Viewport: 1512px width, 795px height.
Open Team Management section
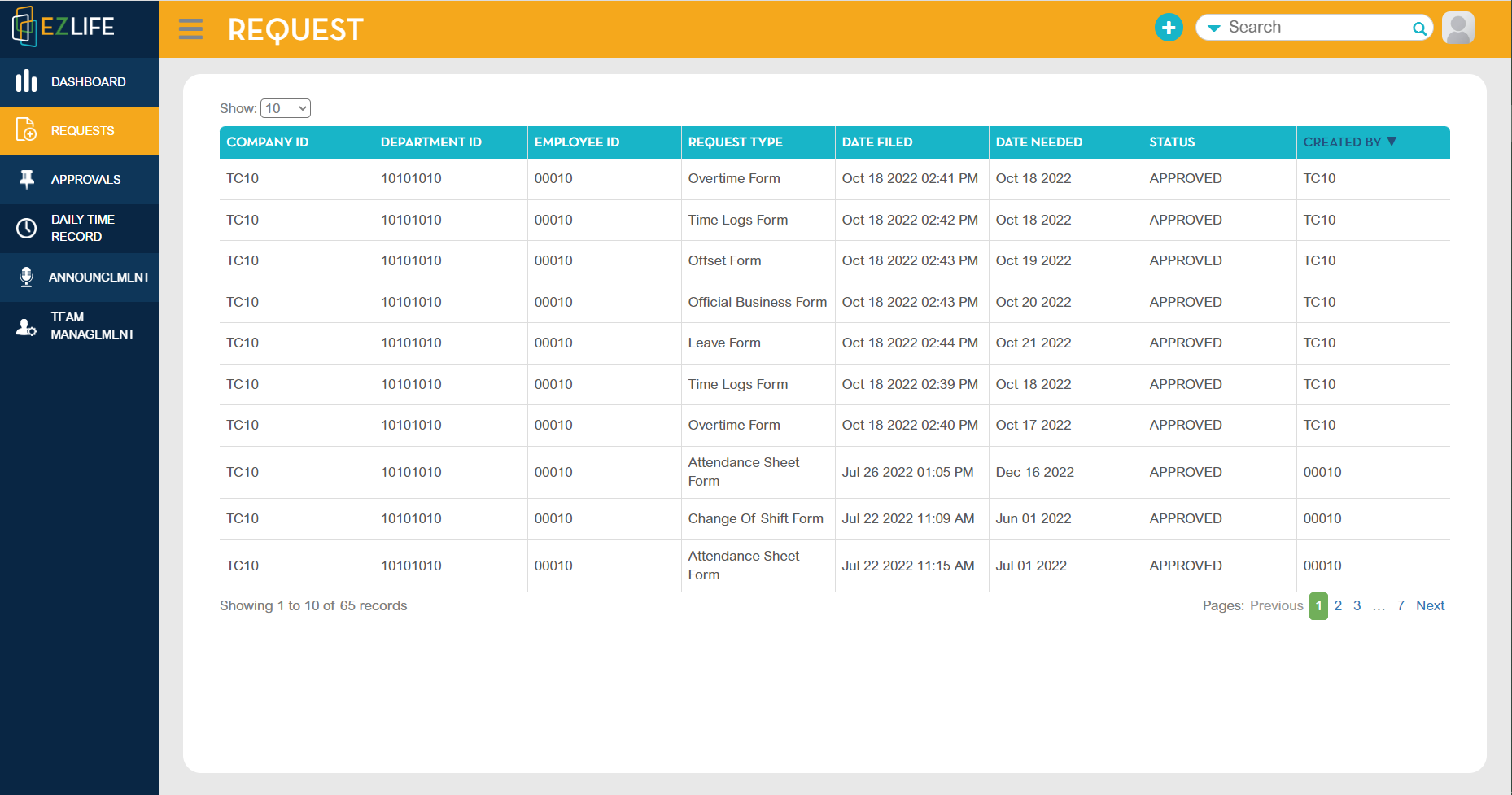click(x=79, y=325)
